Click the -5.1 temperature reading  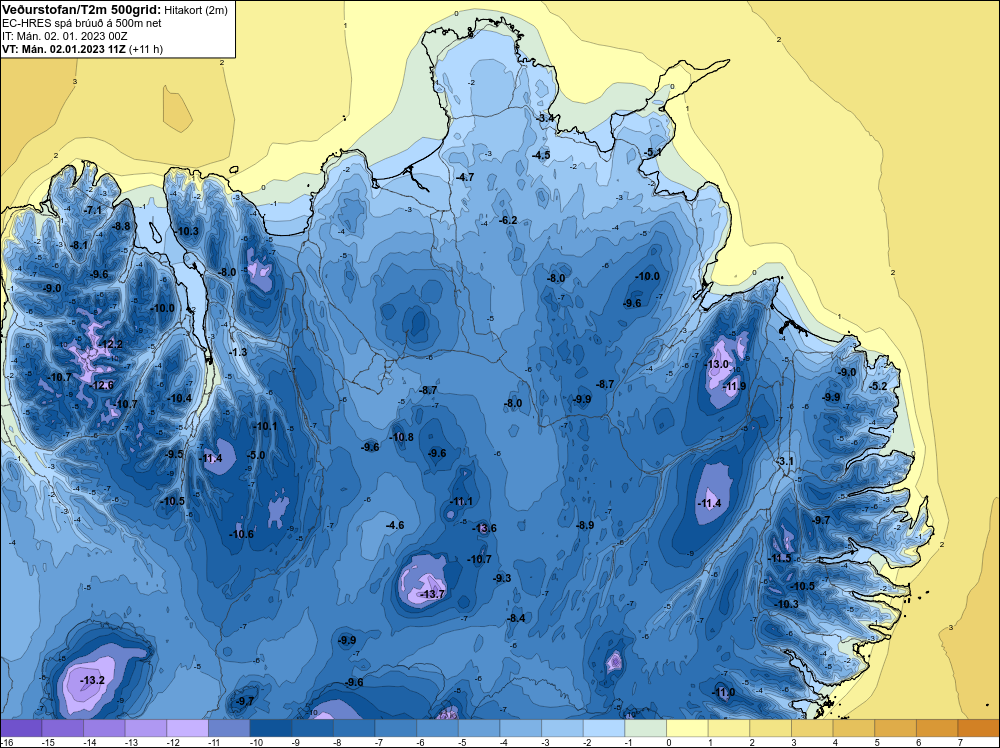[653, 152]
